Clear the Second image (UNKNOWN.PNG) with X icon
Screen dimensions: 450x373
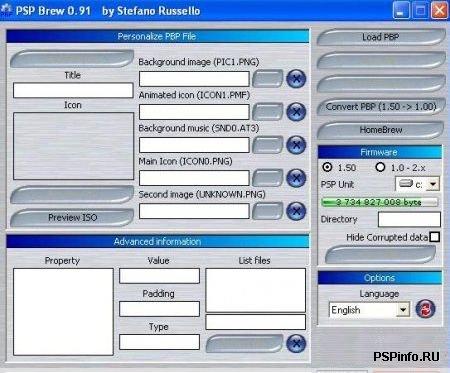[296, 211]
